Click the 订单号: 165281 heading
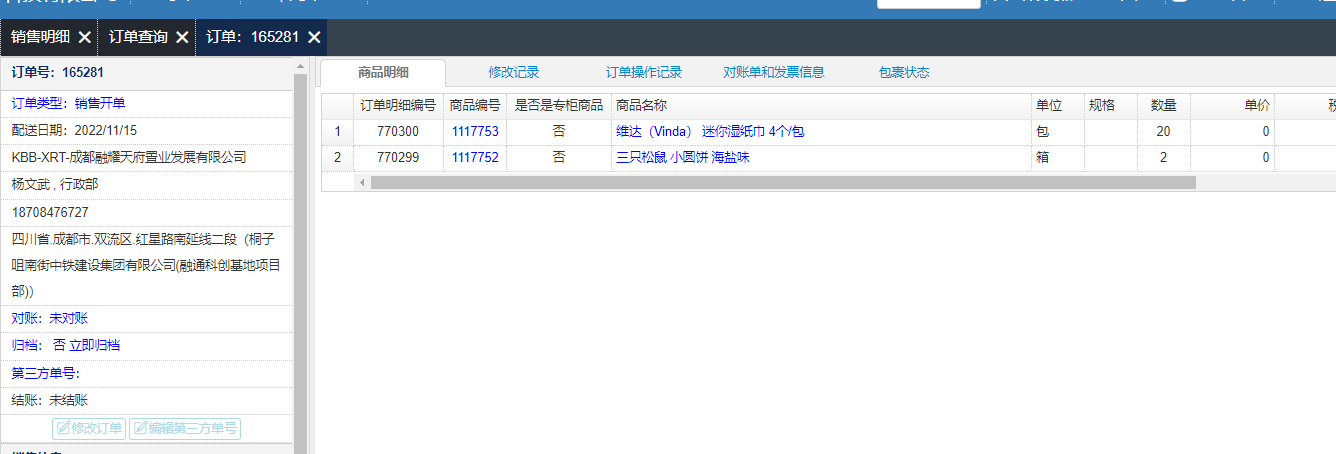1336x454 pixels. pos(58,72)
